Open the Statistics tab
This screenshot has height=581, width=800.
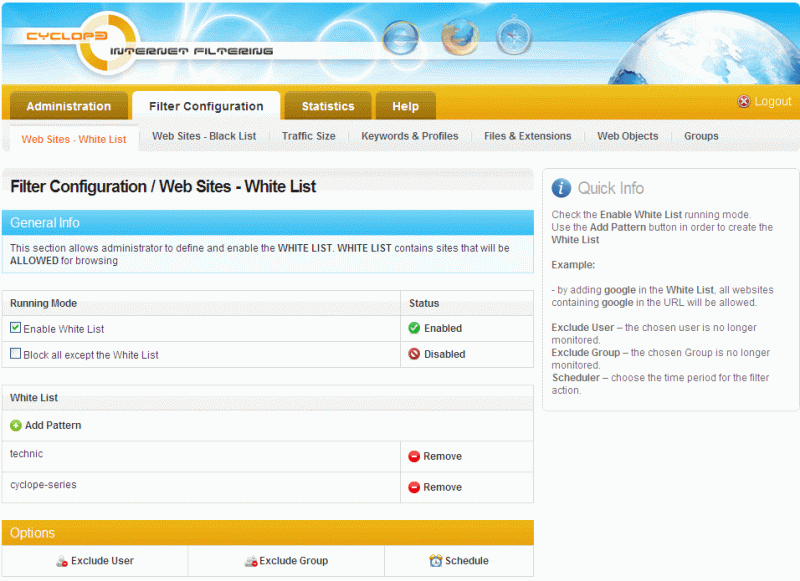tap(328, 106)
